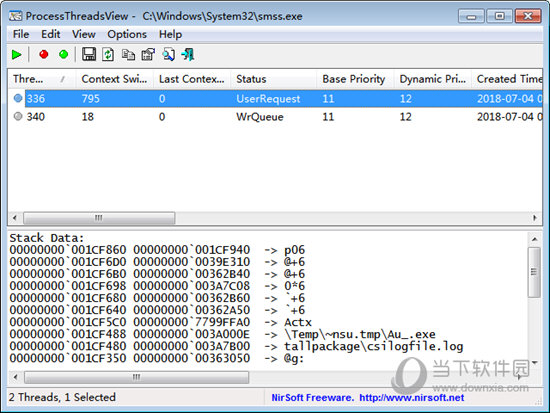Click the floppy disk save icon
The image size is (550, 413).
89,54
